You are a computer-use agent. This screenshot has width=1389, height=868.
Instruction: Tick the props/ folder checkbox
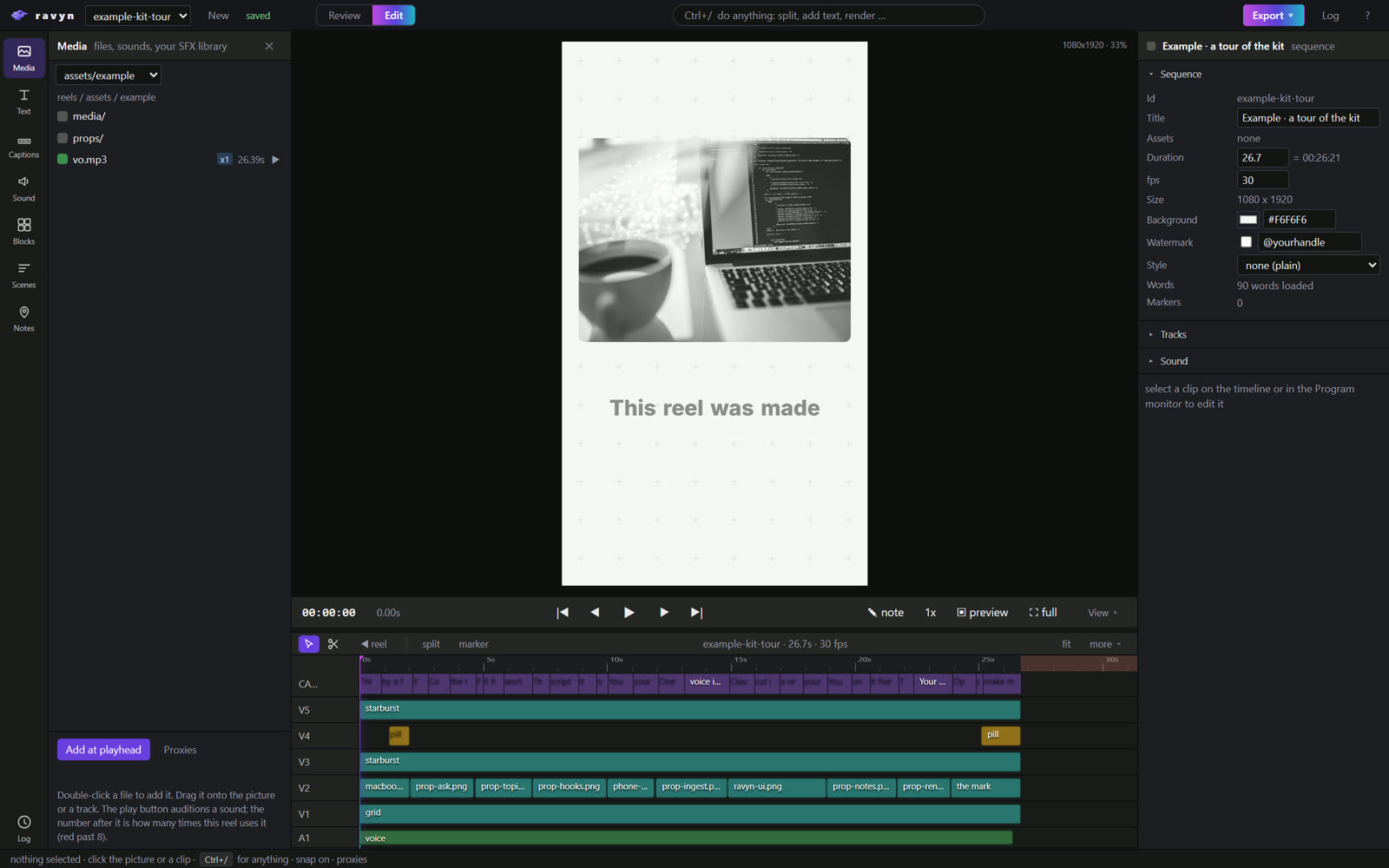[x=63, y=138]
